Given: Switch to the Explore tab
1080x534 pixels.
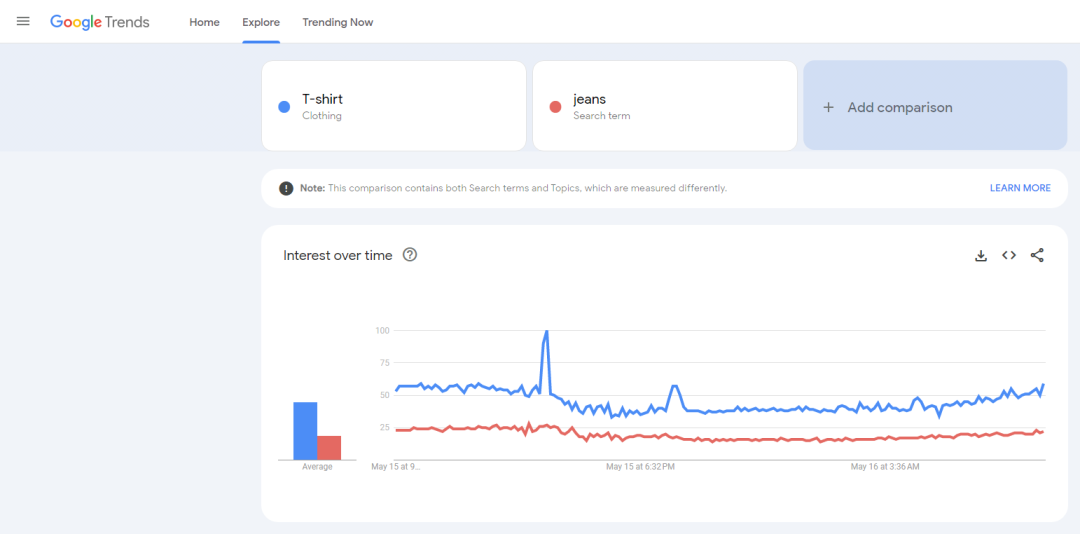Looking at the screenshot, I should click(261, 22).
